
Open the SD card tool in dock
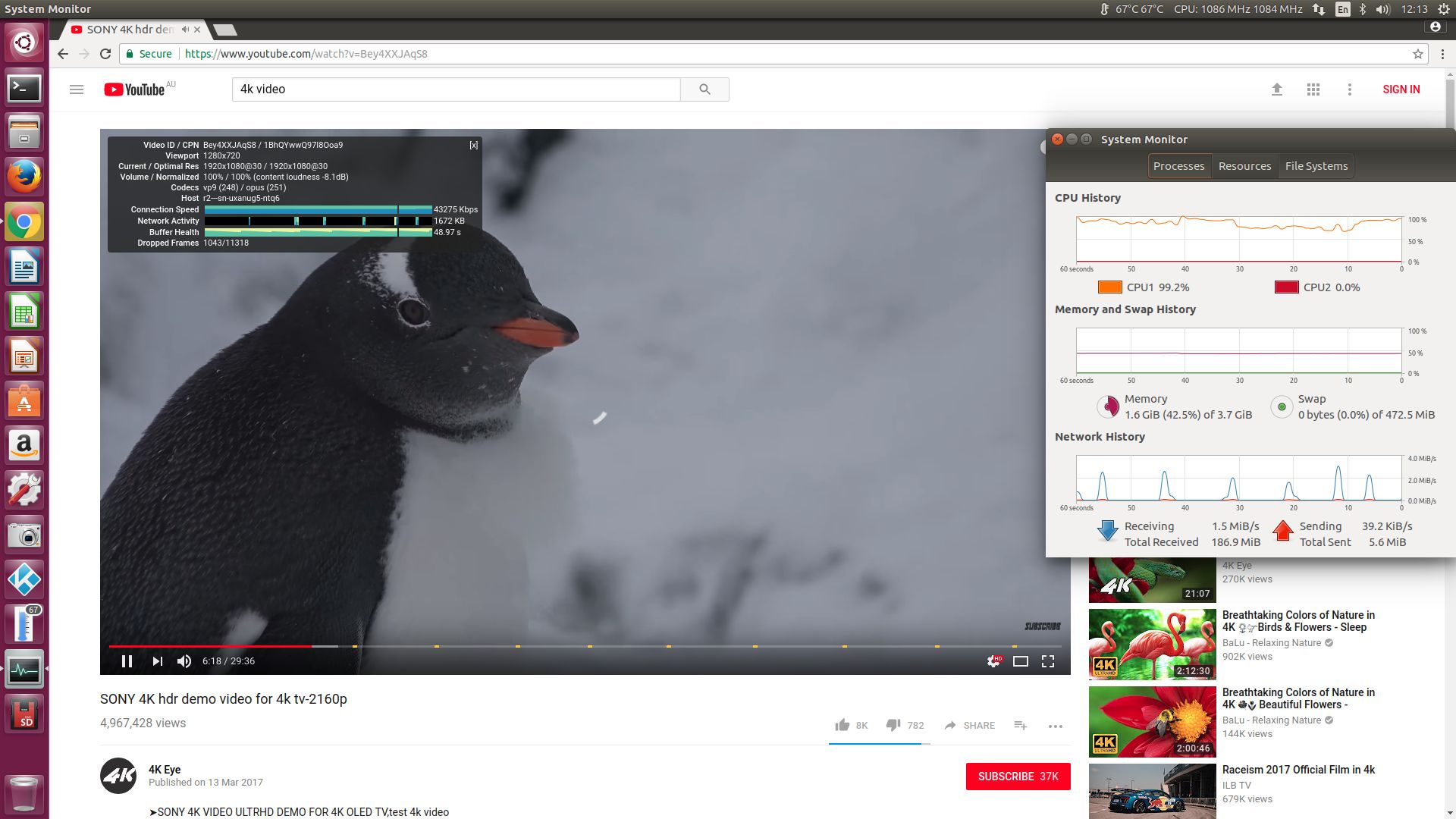(x=24, y=714)
